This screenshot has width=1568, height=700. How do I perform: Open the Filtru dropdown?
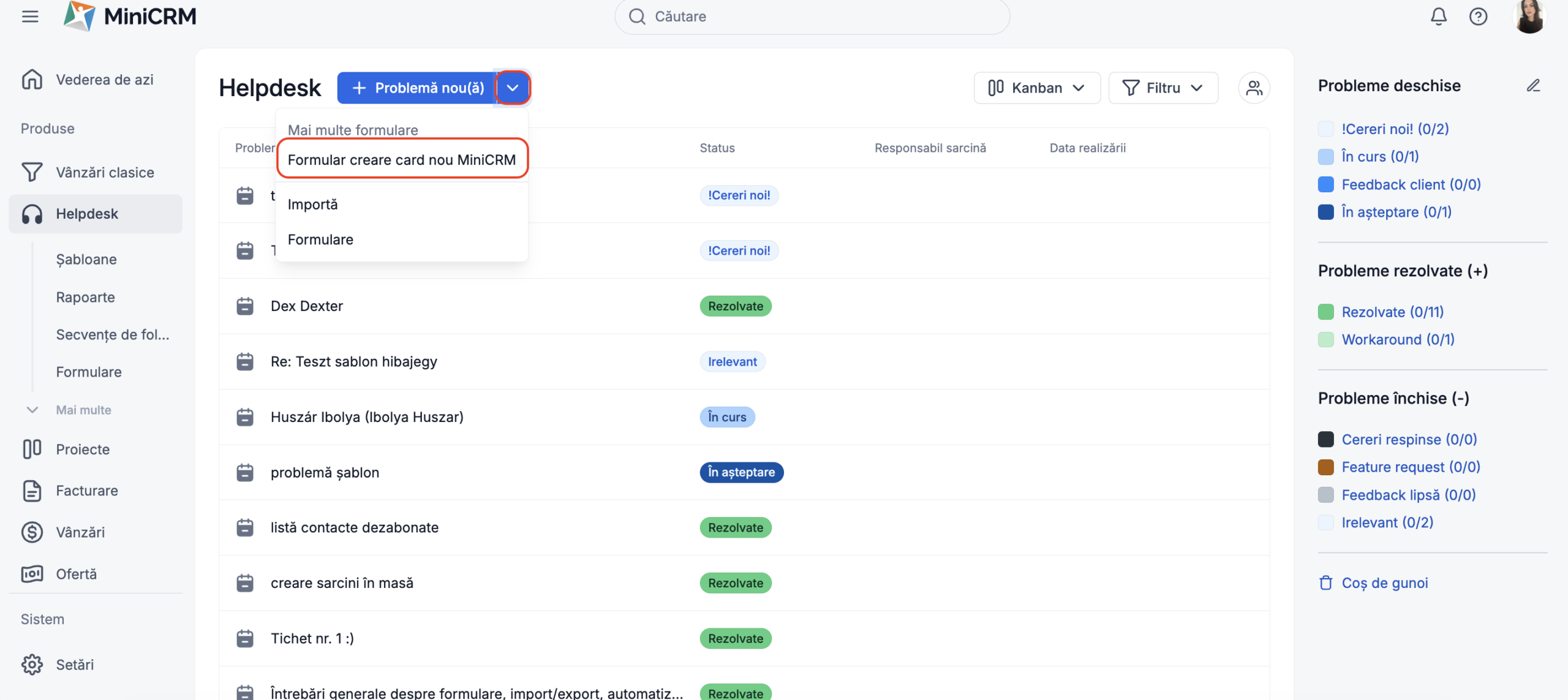1163,88
